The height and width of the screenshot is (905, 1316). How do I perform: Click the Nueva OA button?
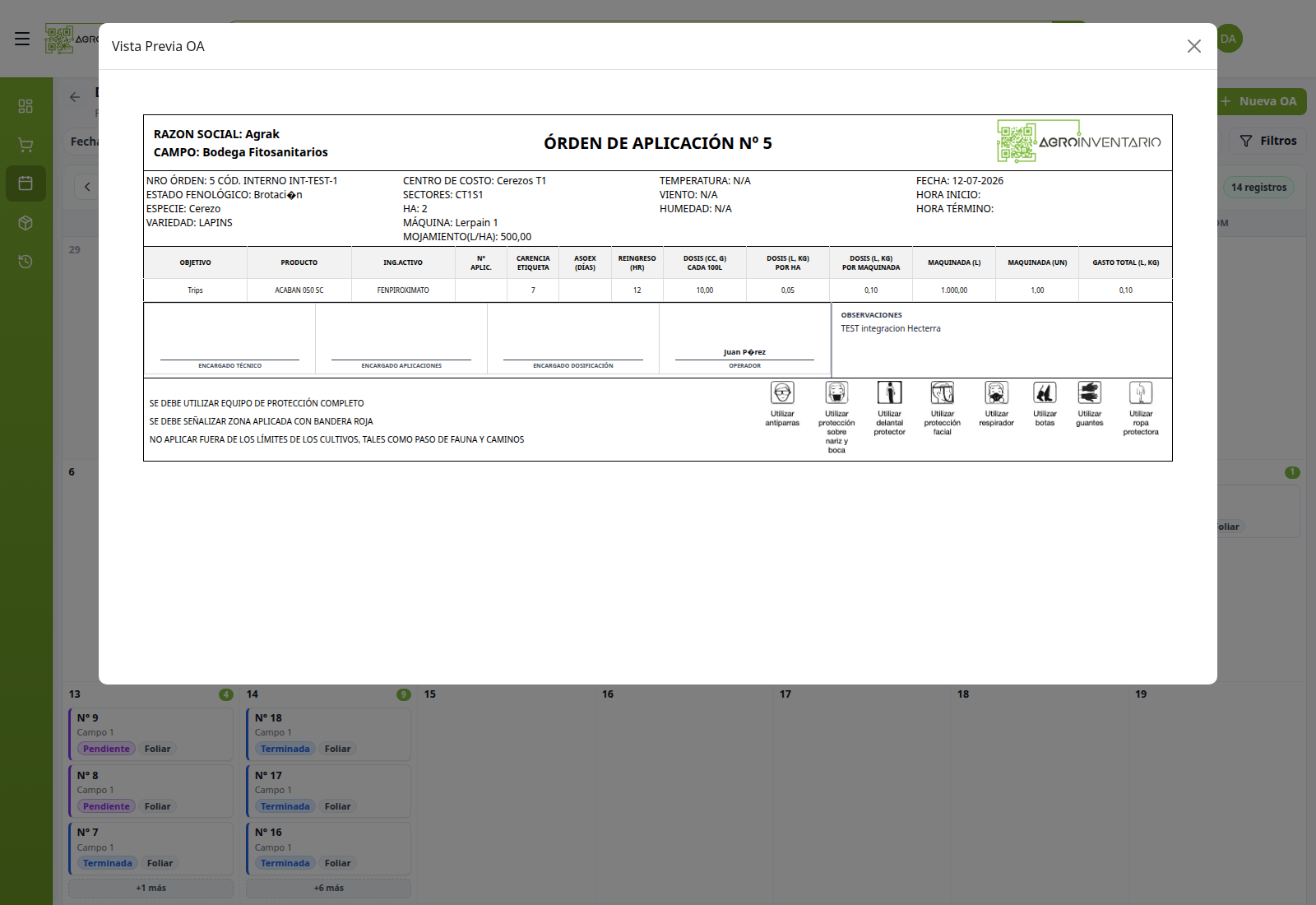(1262, 101)
